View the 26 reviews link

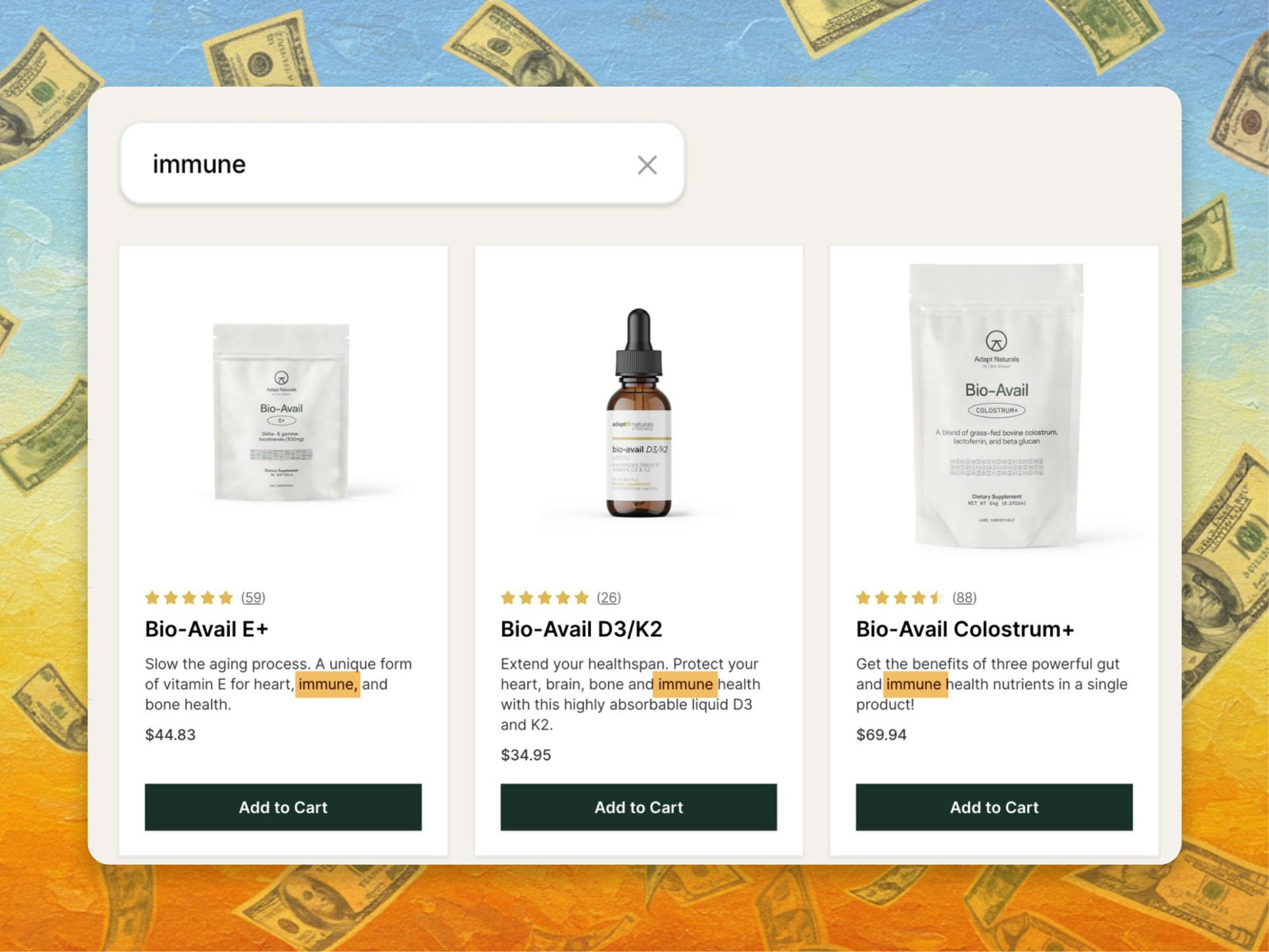[609, 597]
